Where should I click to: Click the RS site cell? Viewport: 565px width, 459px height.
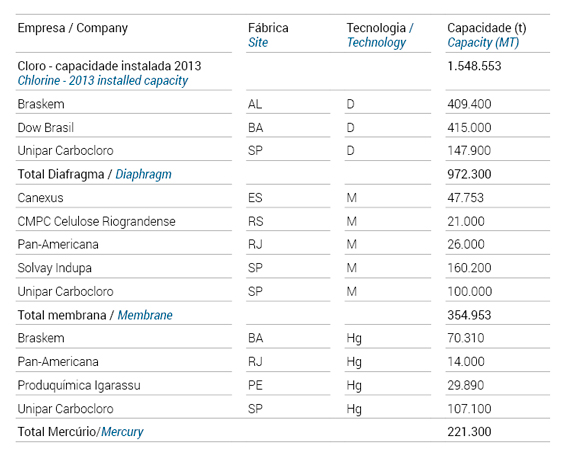tap(255, 221)
